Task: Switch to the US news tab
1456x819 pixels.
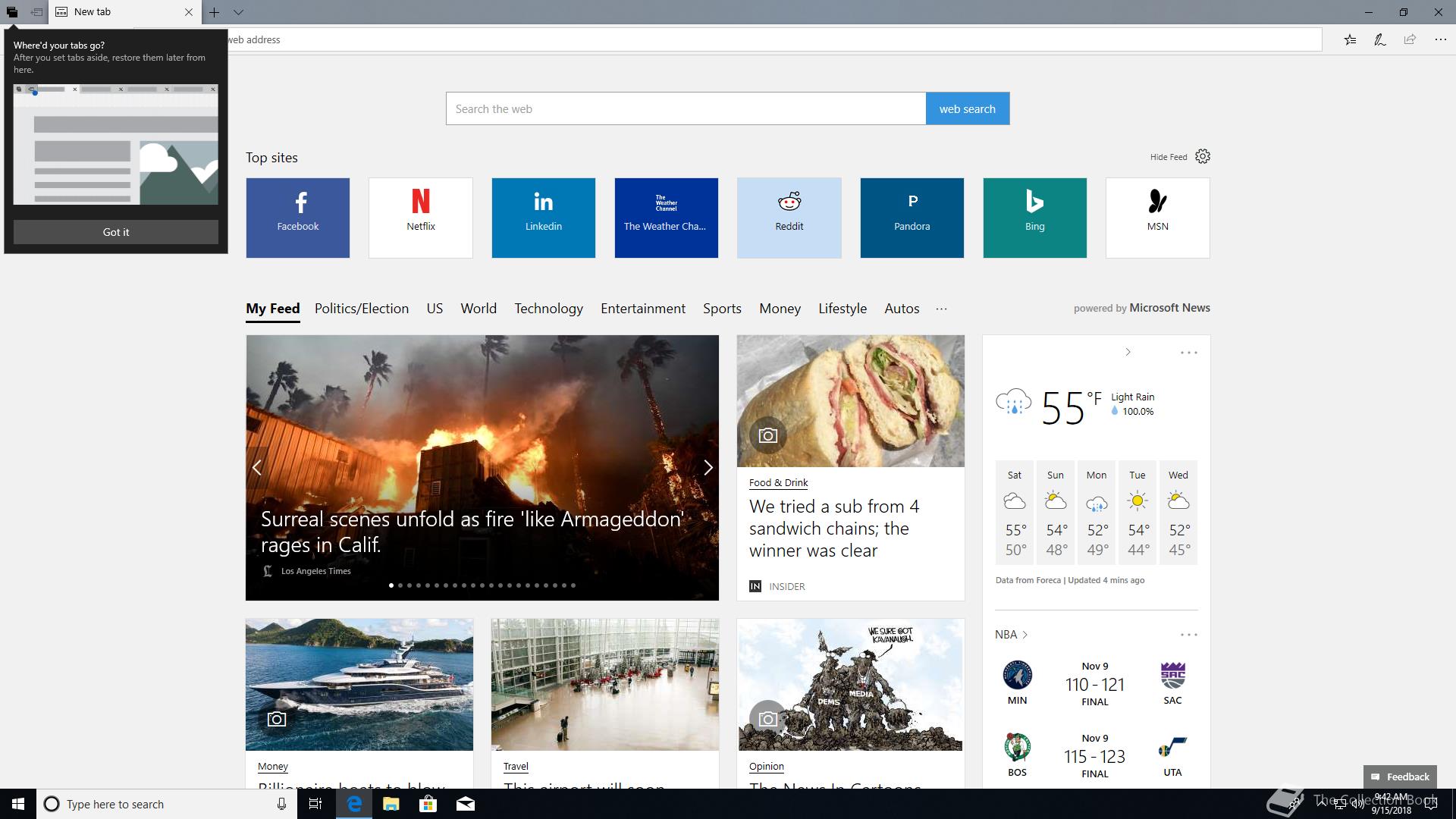Action: [435, 309]
